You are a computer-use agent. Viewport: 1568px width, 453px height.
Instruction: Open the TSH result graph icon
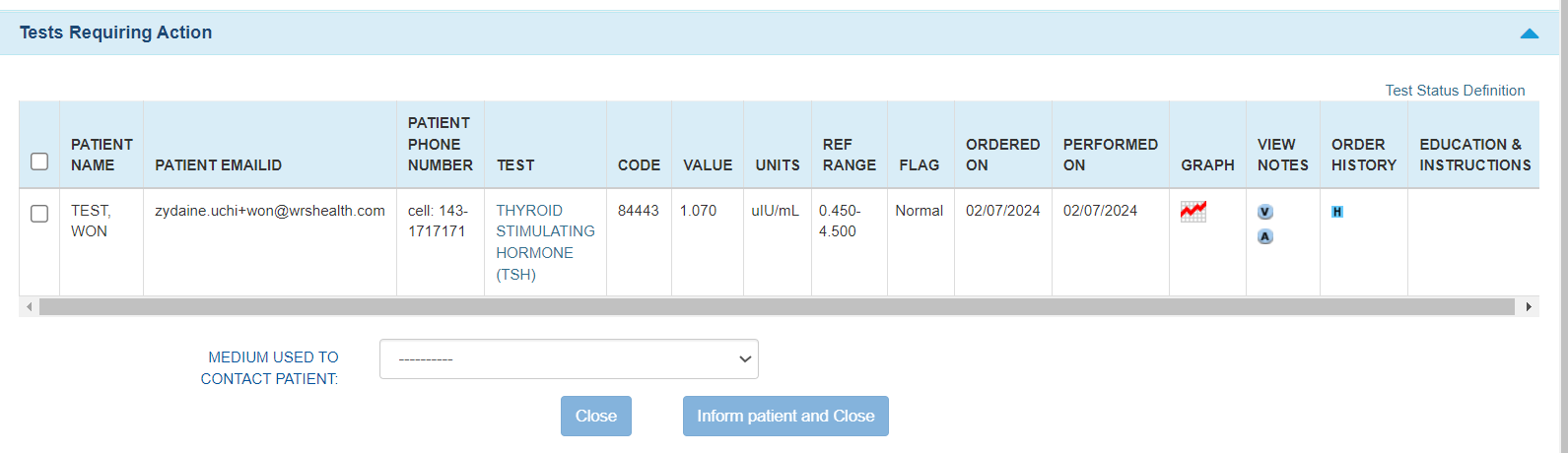click(x=1193, y=212)
